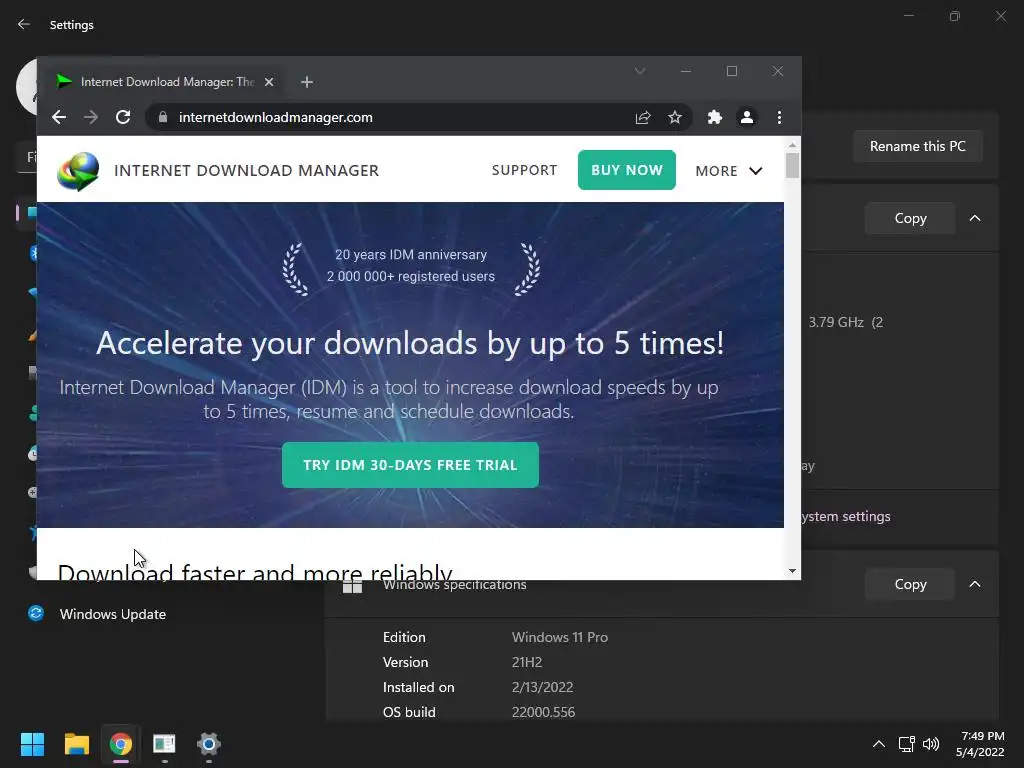Screen dimensions: 1024x768
Task: Open File Explorer from taskbar
Action: (x=76, y=744)
